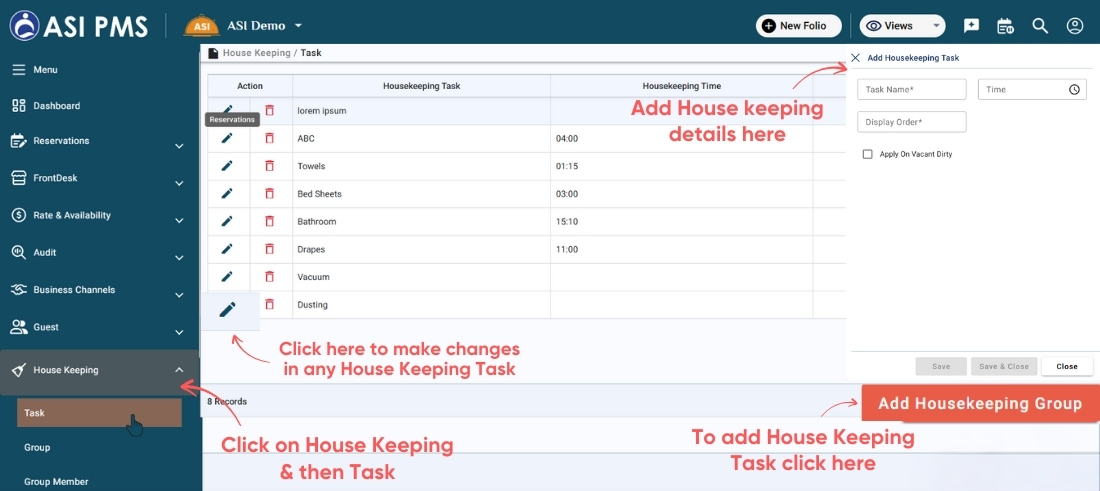Click the Time field clock picker
1100x491 pixels.
point(1074,90)
